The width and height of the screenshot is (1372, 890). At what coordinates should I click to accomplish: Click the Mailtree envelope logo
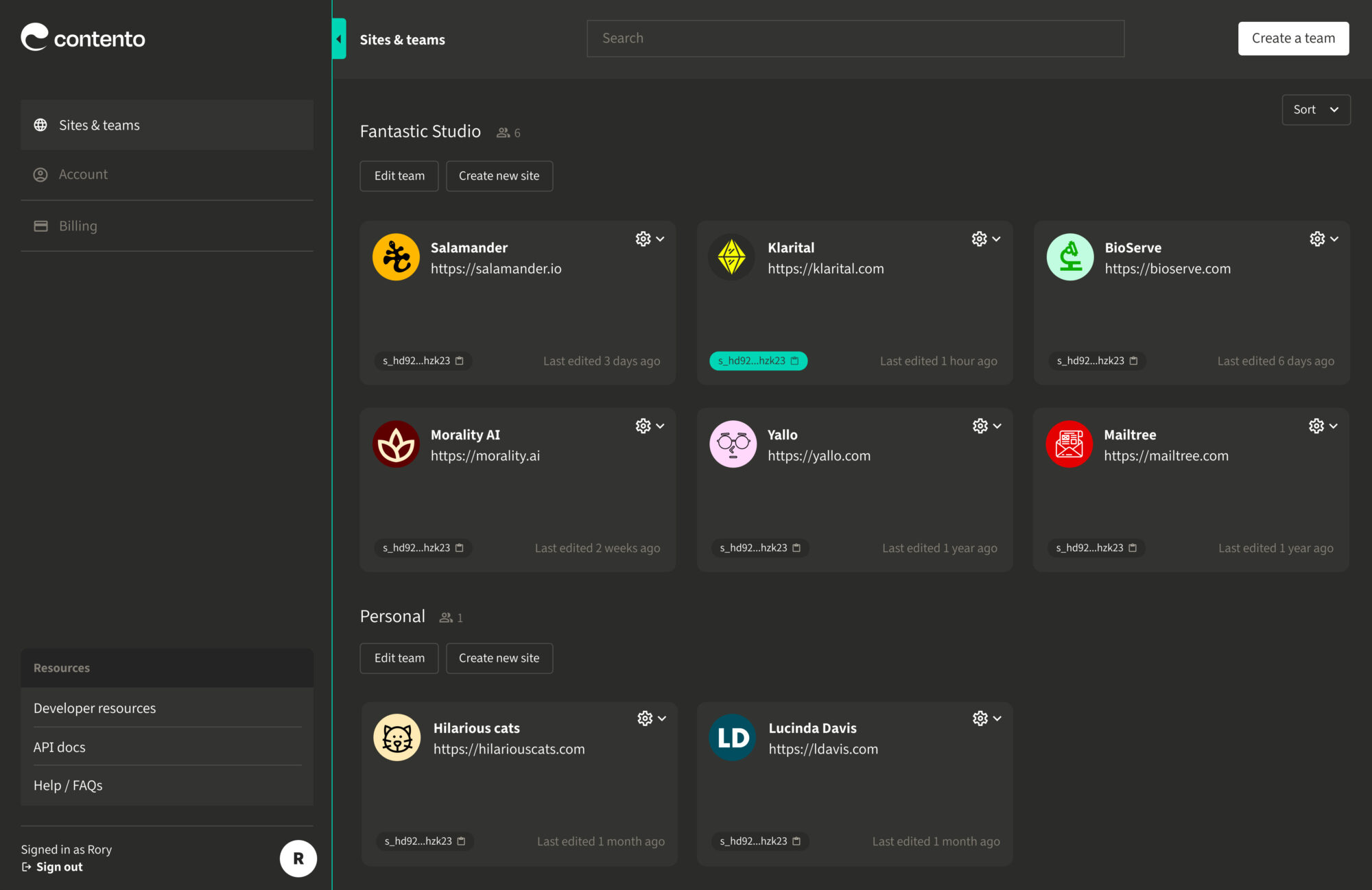1069,444
